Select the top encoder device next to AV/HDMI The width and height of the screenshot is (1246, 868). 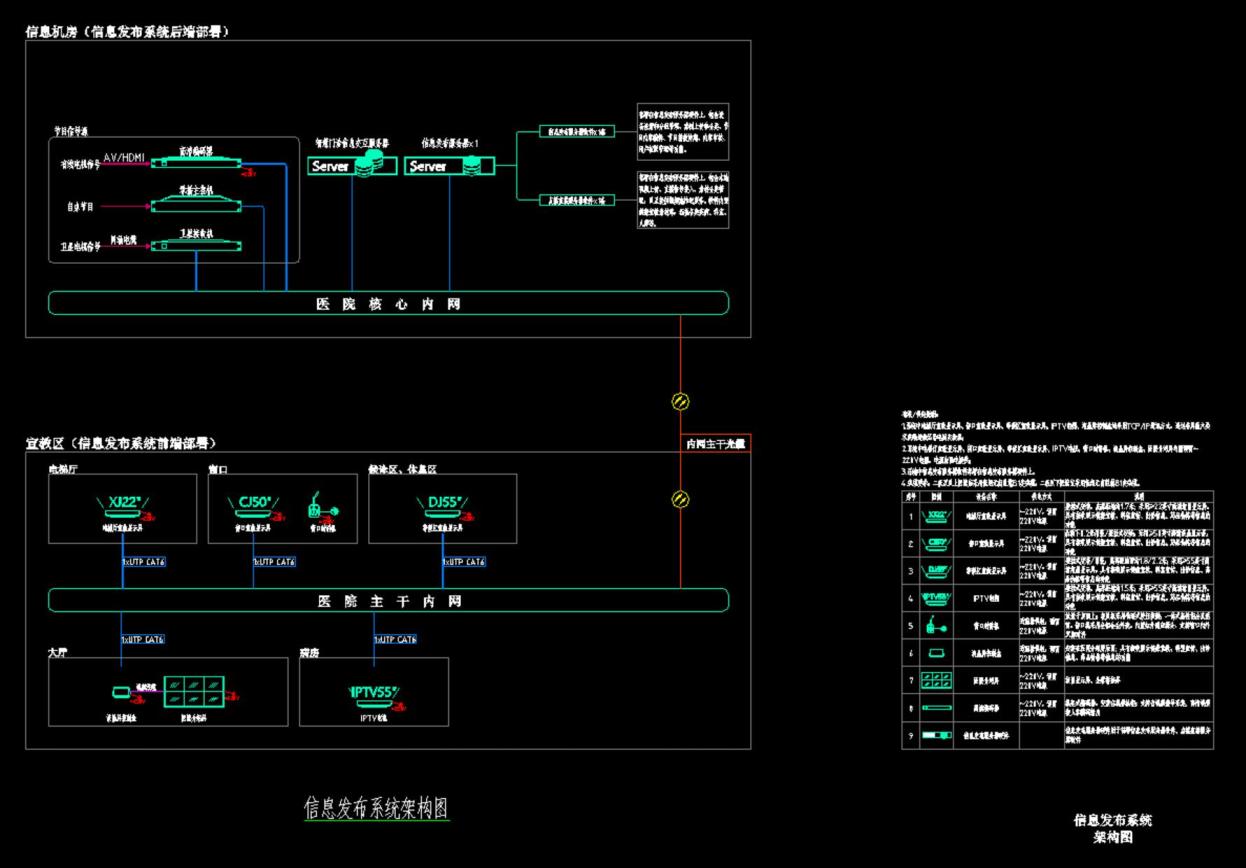click(x=195, y=164)
